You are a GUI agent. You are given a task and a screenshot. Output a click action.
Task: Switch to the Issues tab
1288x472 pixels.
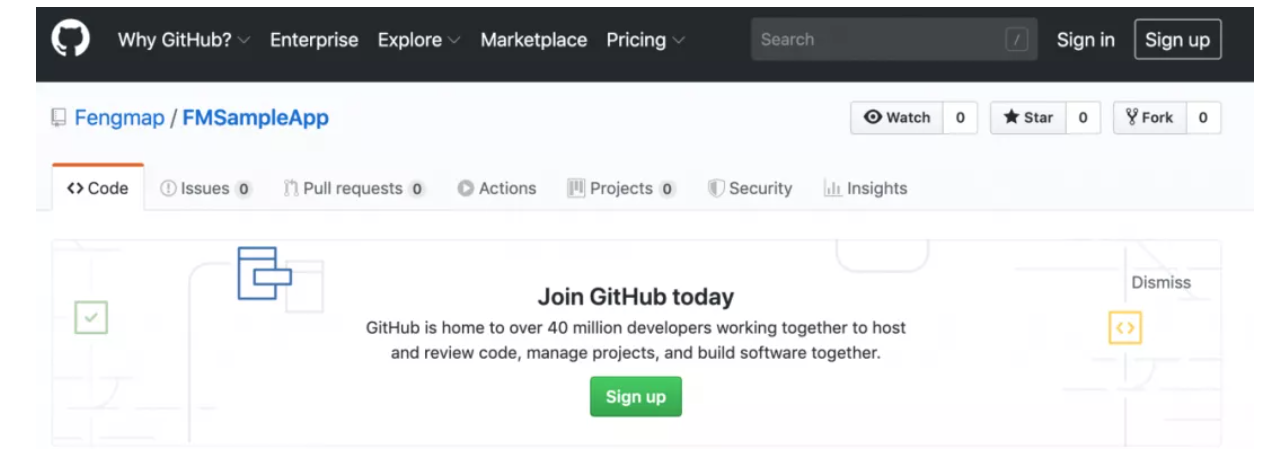coord(206,188)
